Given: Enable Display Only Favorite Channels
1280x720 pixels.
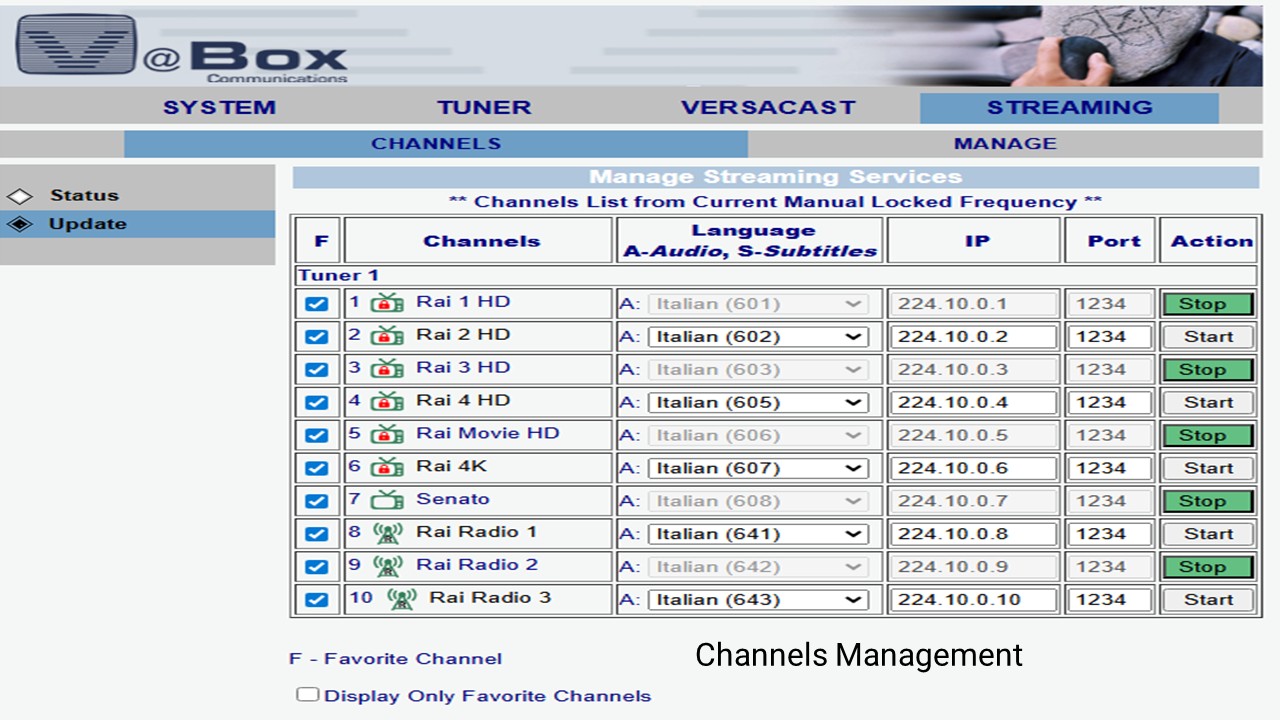Looking at the screenshot, I should pyautogui.click(x=308, y=694).
